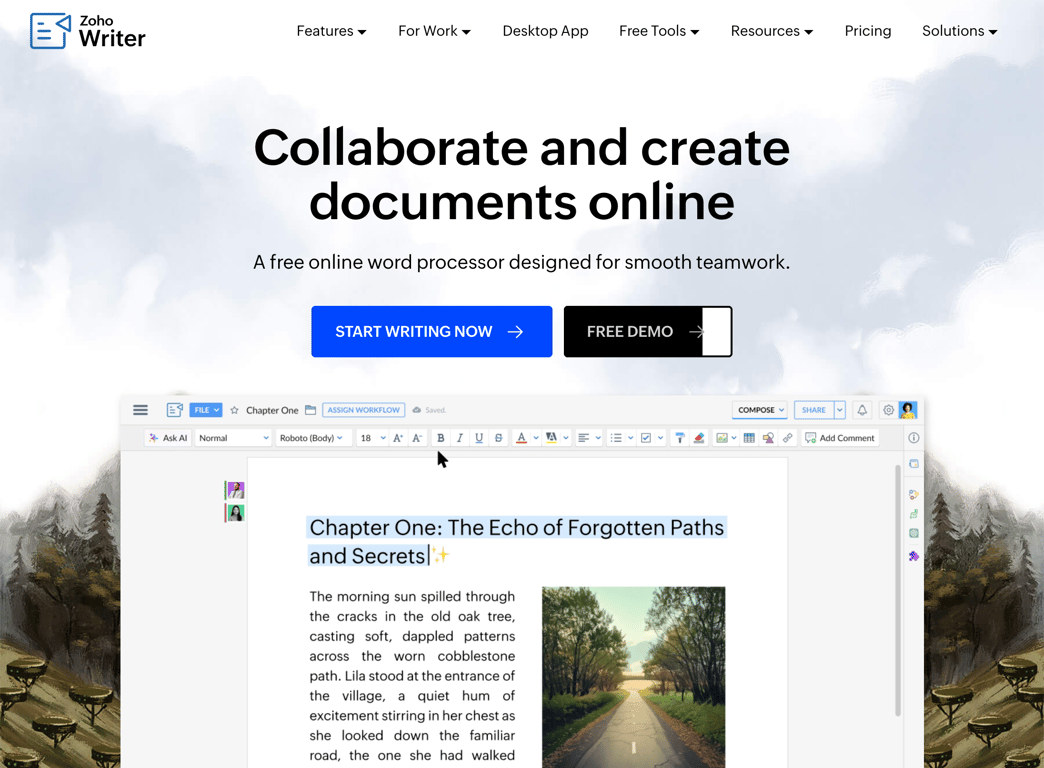Toggle bold formatting
Viewport: 1044px width, 768px height.
coord(440,437)
